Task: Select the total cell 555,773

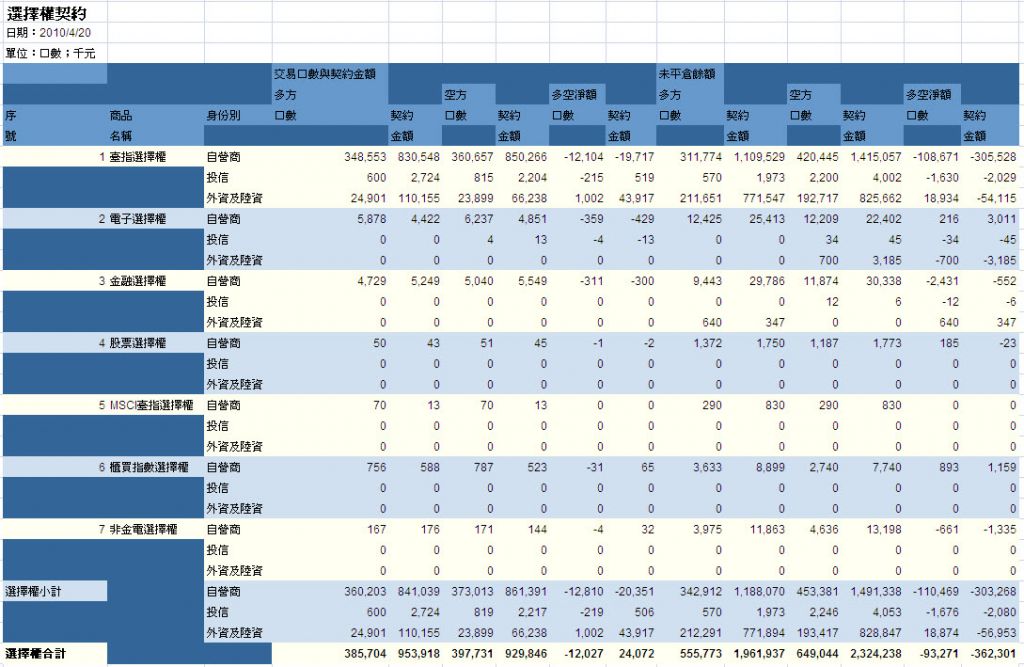Action: coord(701,653)
